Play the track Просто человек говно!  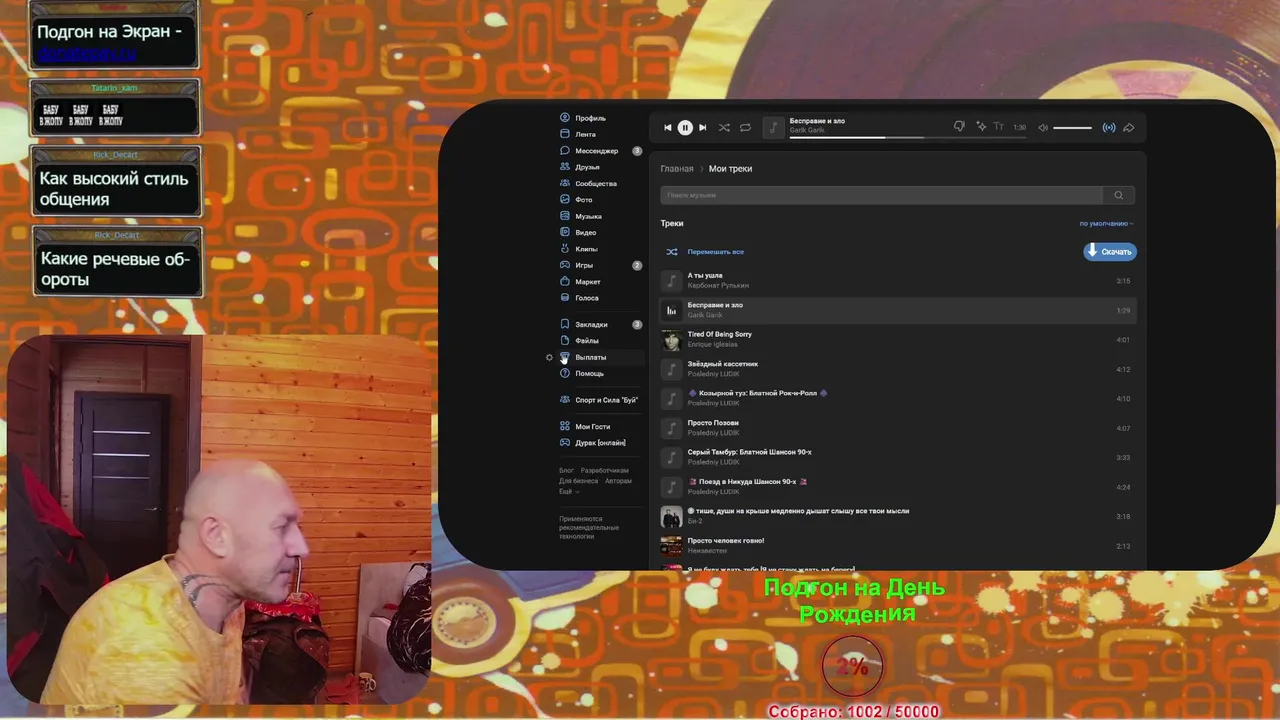(898, 546)
